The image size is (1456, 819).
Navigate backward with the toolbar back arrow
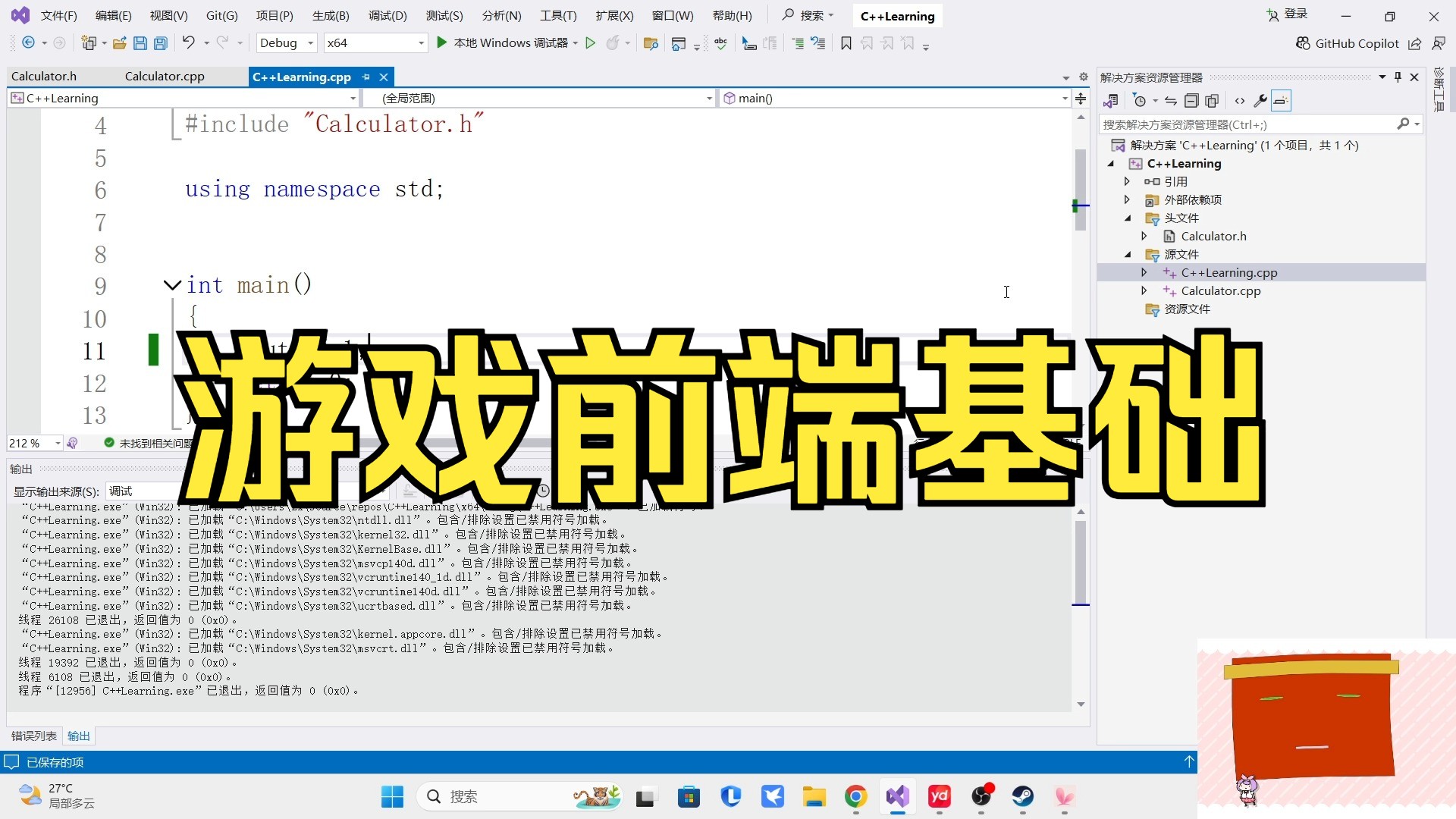tap(28, 43)
